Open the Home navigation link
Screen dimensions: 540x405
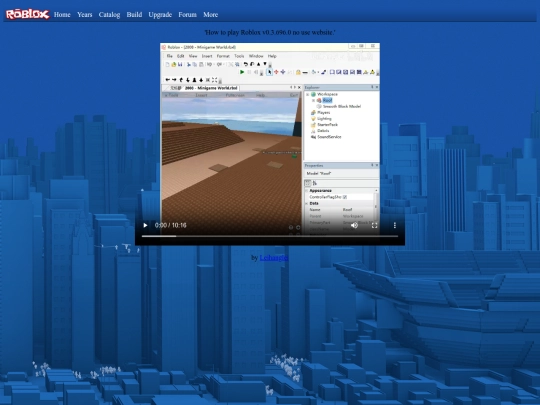click(62, 14)
